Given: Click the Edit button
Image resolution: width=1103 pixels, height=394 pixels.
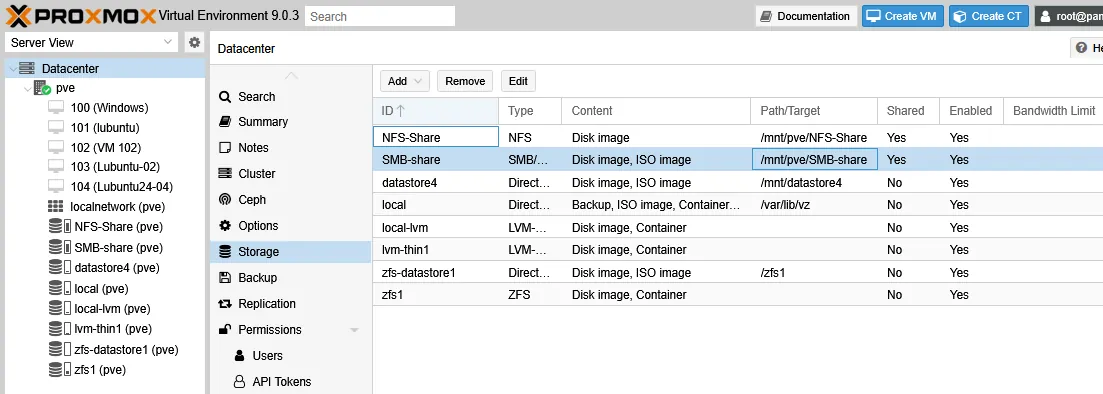Looking at the screenshot, I should click(x=518, y=81).
